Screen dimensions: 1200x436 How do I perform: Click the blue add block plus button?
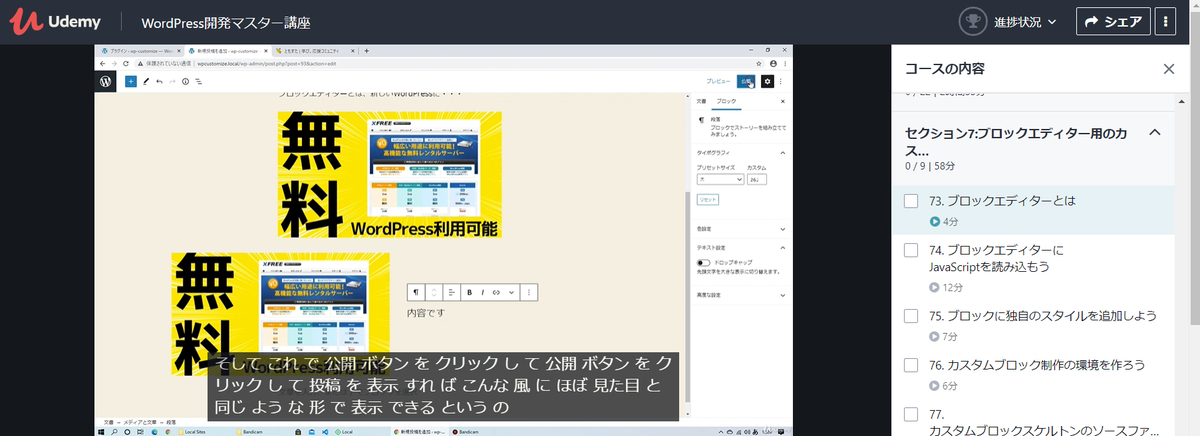click(x=130, y=81)
